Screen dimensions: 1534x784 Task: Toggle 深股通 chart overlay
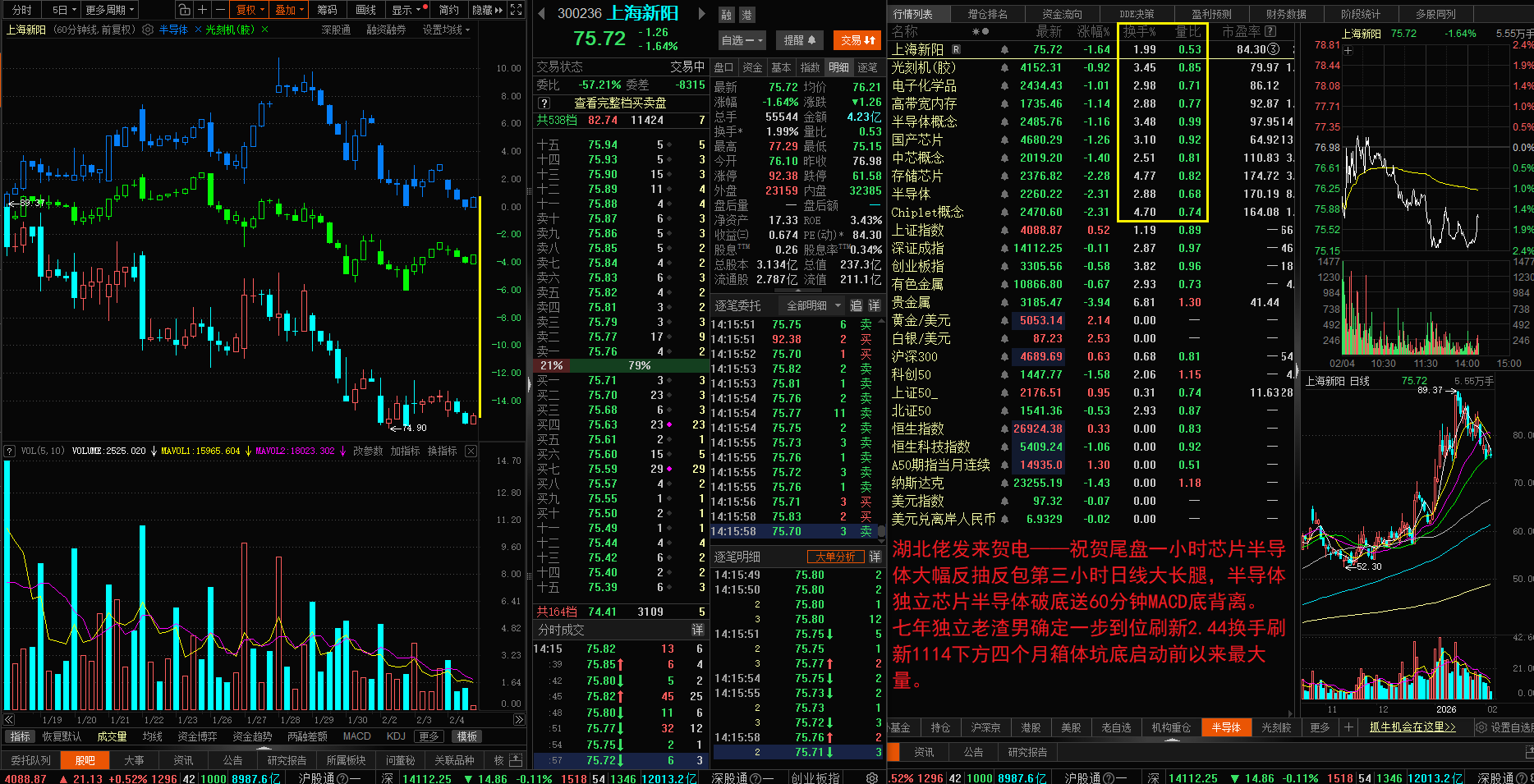pyautogui.click(x=336, y=30)
